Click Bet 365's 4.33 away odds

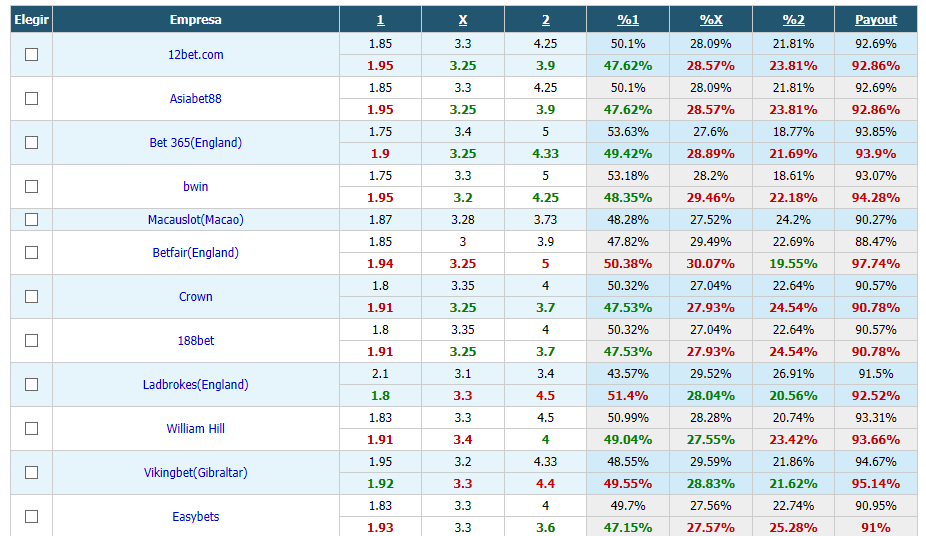tap(546, 153)
